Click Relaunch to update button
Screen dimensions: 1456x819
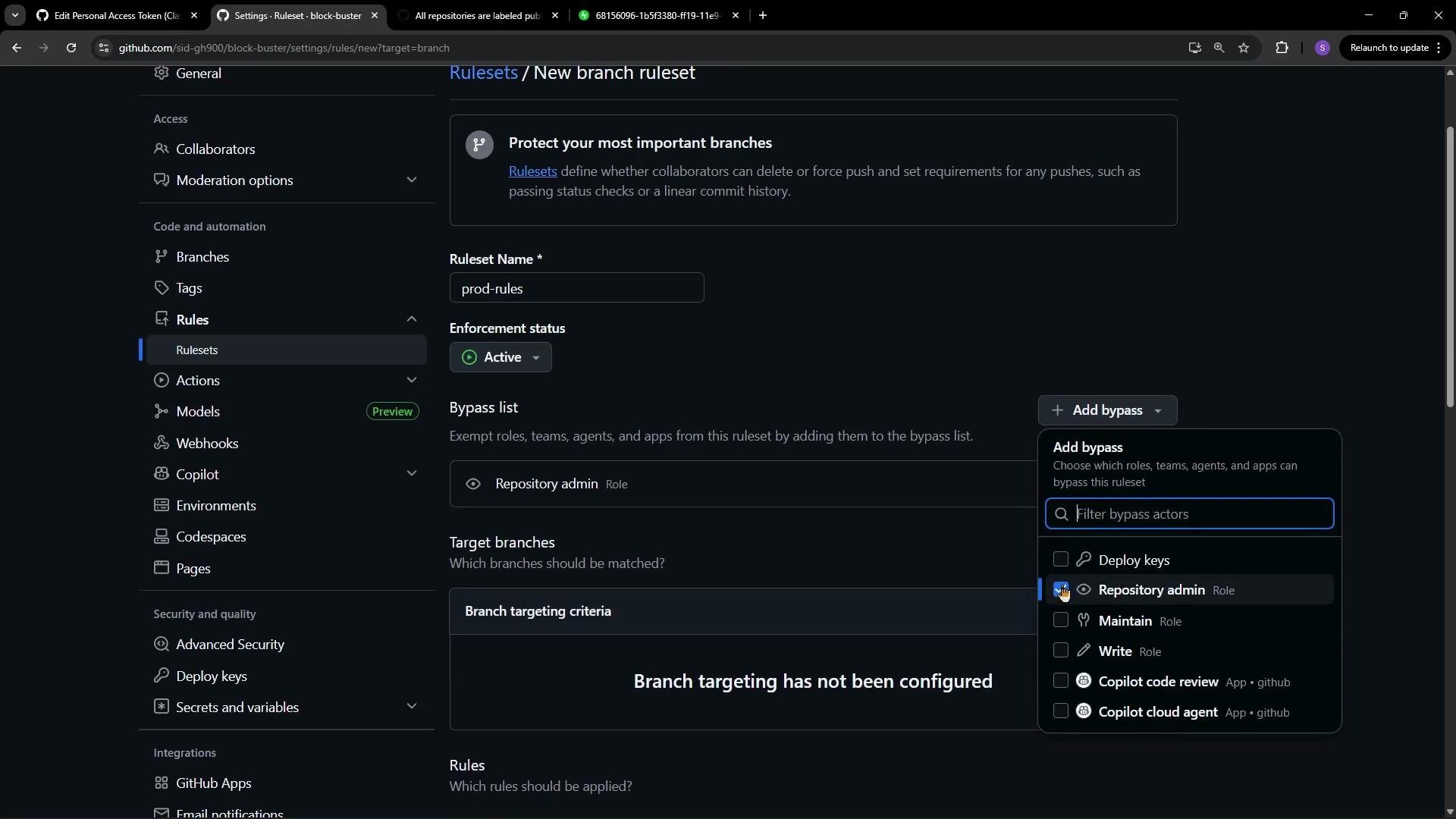(x=1389, y=48)
